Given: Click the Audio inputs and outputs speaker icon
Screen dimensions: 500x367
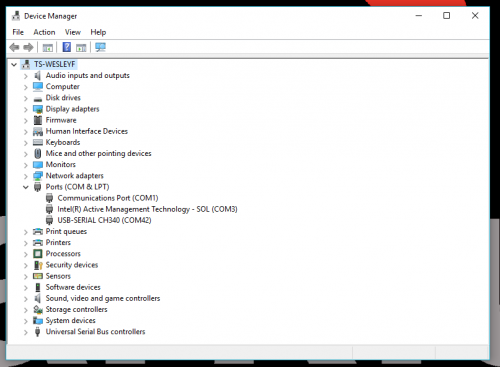Looking at the screenshot, I should (38, 76).
